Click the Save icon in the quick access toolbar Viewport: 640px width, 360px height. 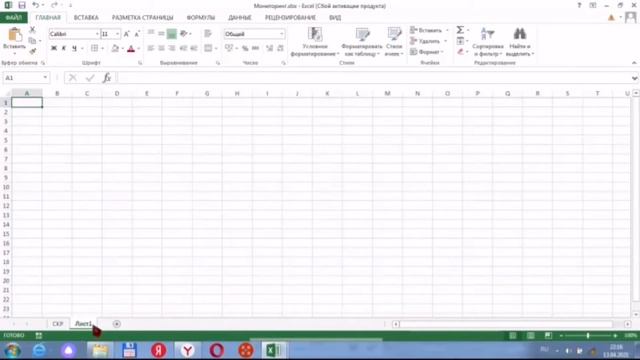[22, 5]
